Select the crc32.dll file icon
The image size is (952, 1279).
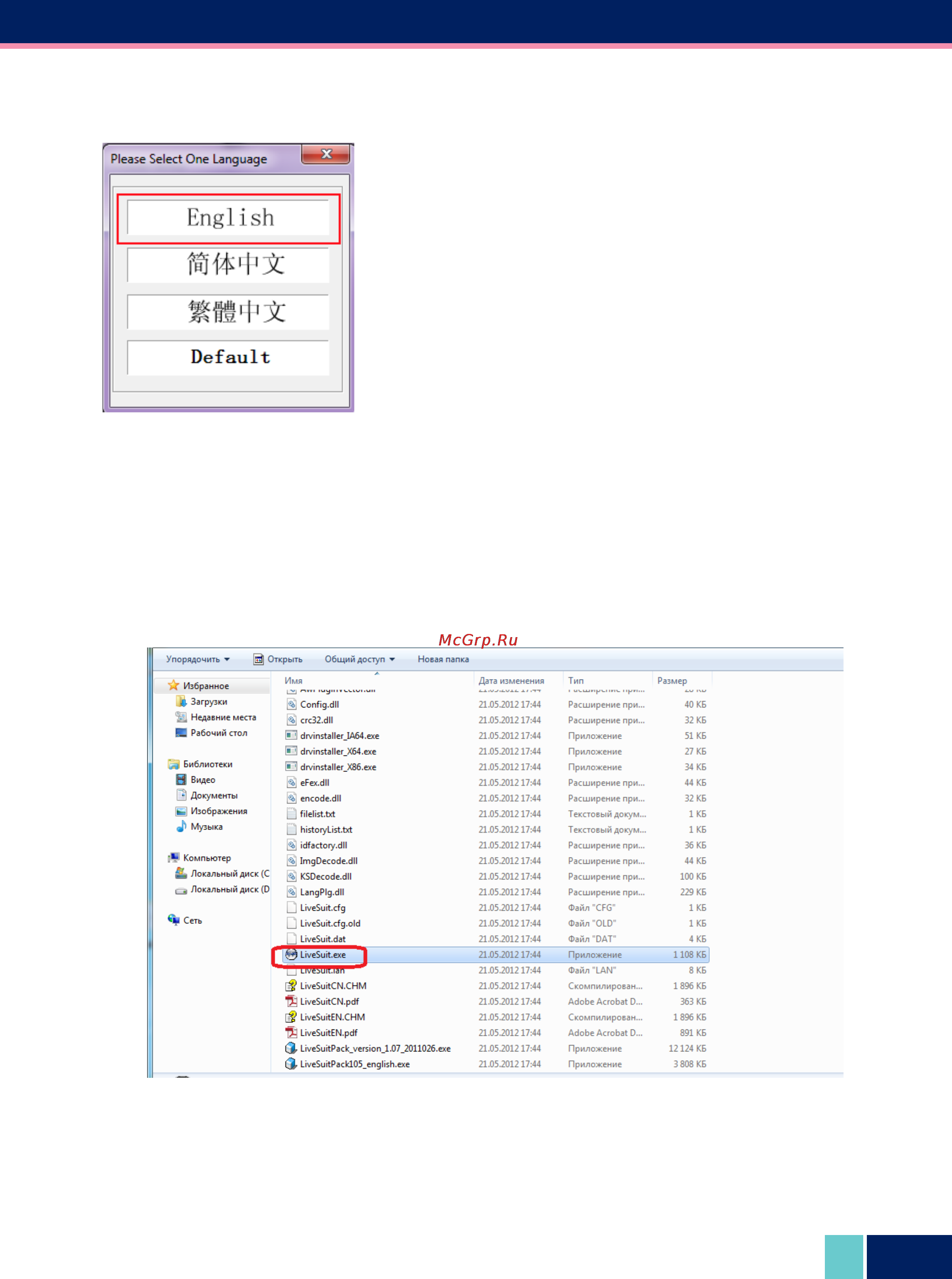tap(291, 720)
